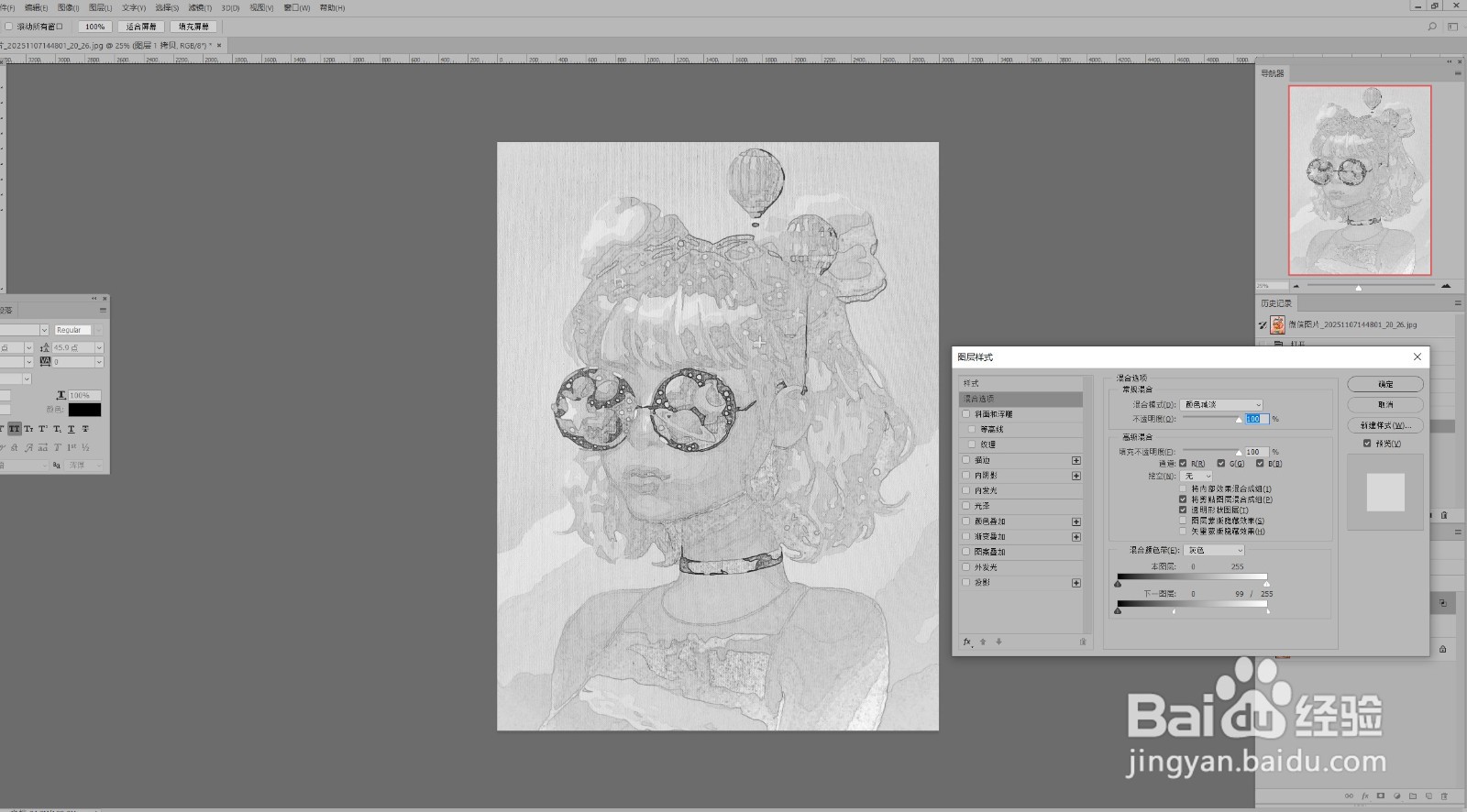Toggle Underline in Character panel
The width and height of the screenshot is (1467, 812).
point(71,429)
